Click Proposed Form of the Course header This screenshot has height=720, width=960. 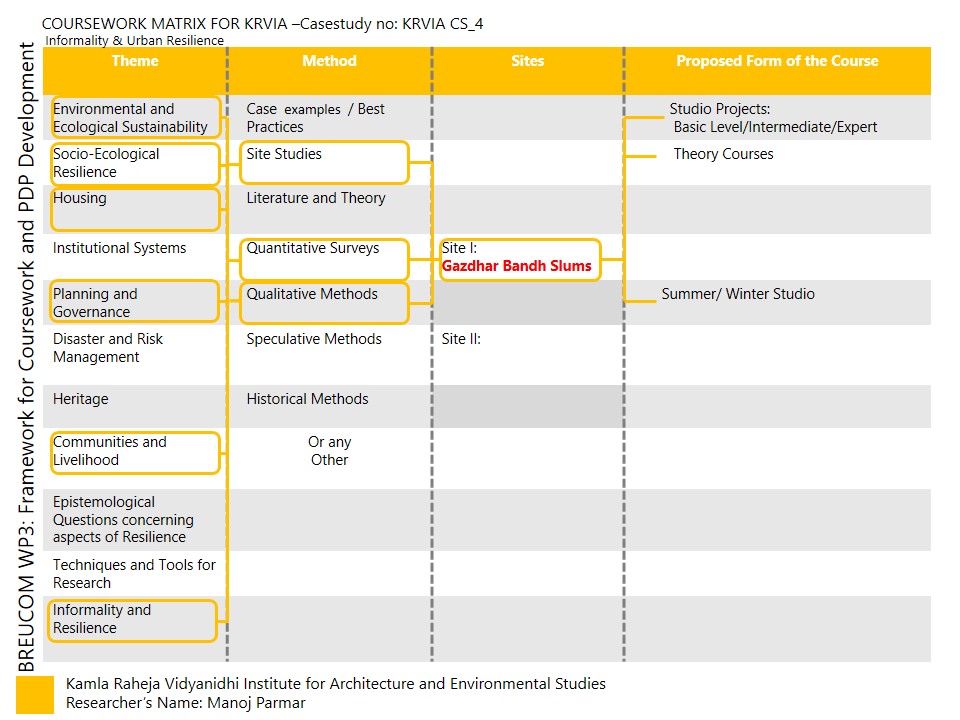click(777, 61)
